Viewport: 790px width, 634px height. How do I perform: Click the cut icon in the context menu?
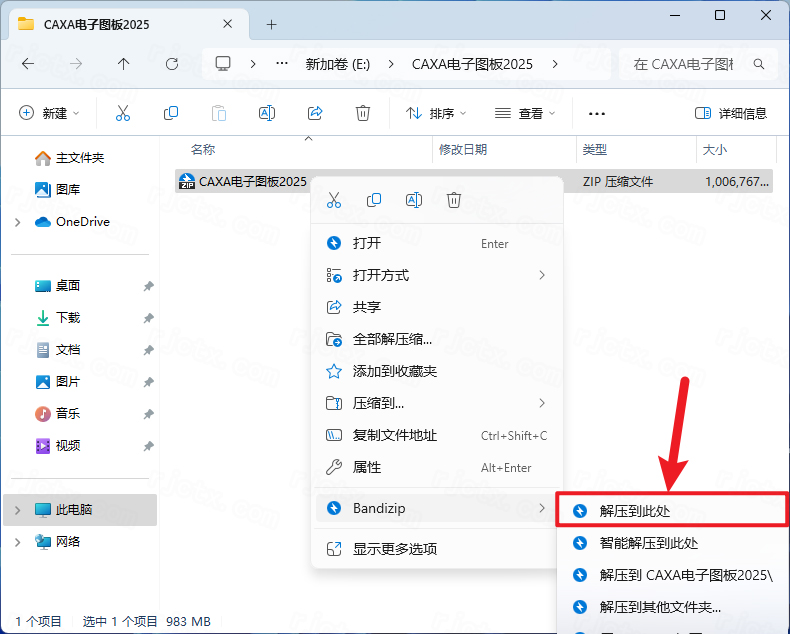334,200
